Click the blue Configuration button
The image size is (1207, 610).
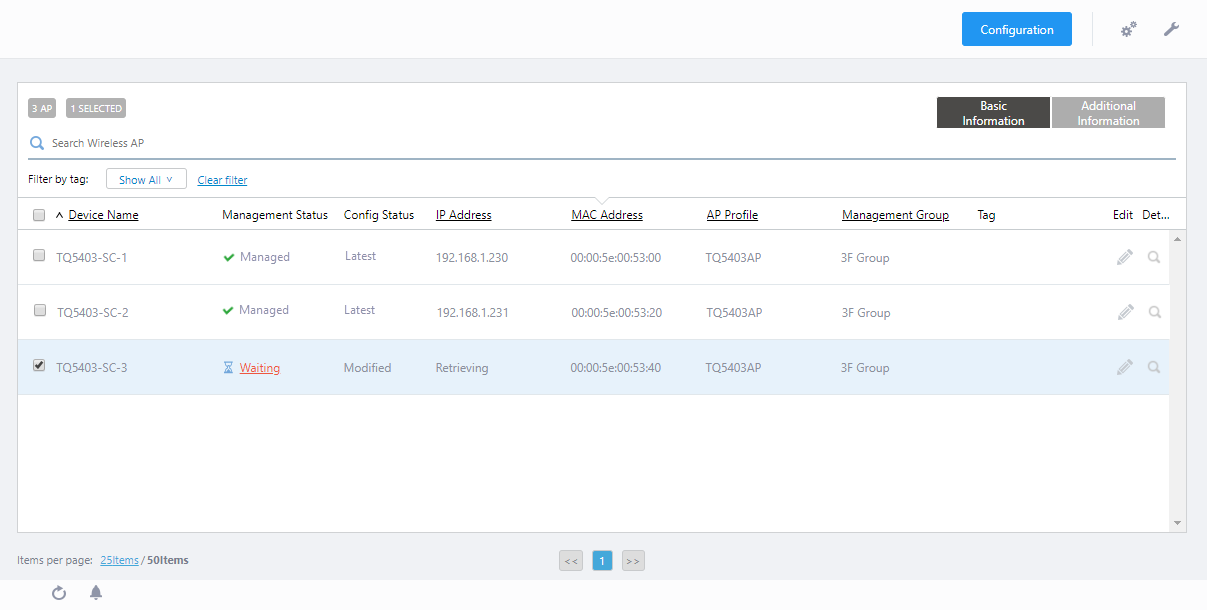pyautogui.click(x=1016, y=30)
